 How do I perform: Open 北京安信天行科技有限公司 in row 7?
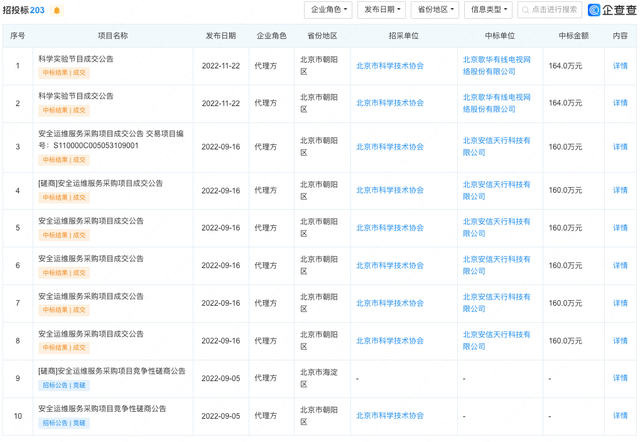(496, 303)
